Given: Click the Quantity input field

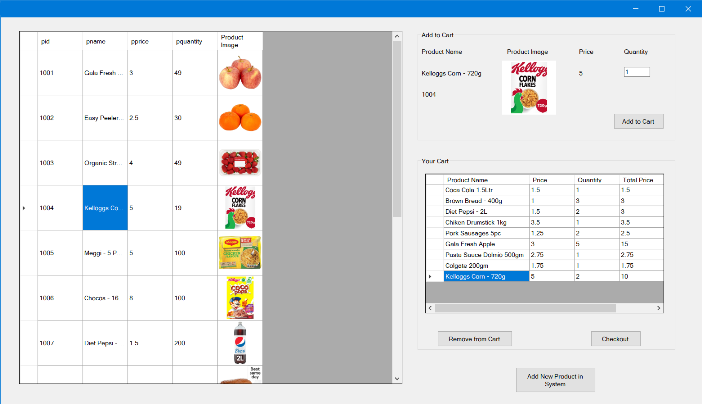Looking at the screenshot, I should [x=636, y=72].
